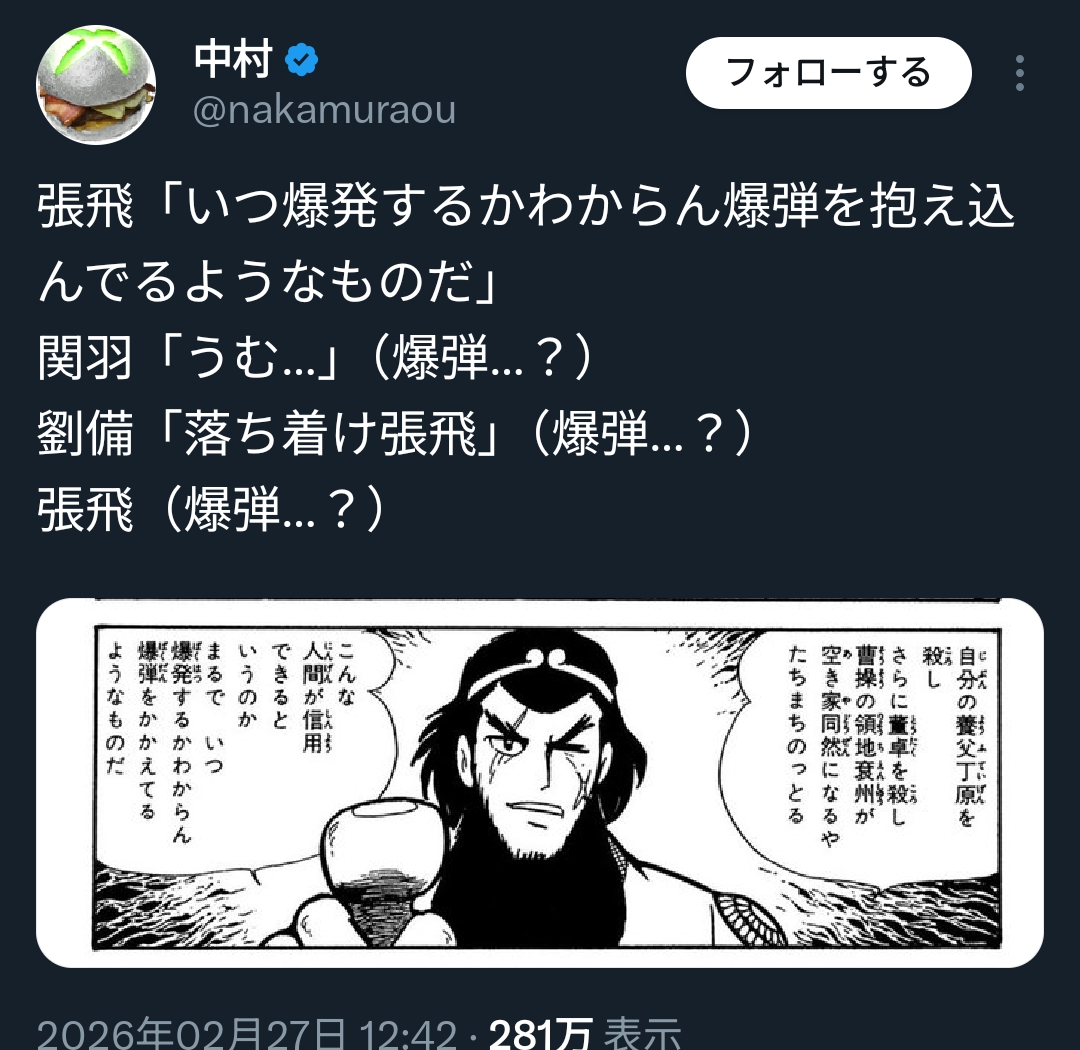1080x1050 pixels.
Task: Open the post date 2026年02月27日
Action: tap(192, 1033)
